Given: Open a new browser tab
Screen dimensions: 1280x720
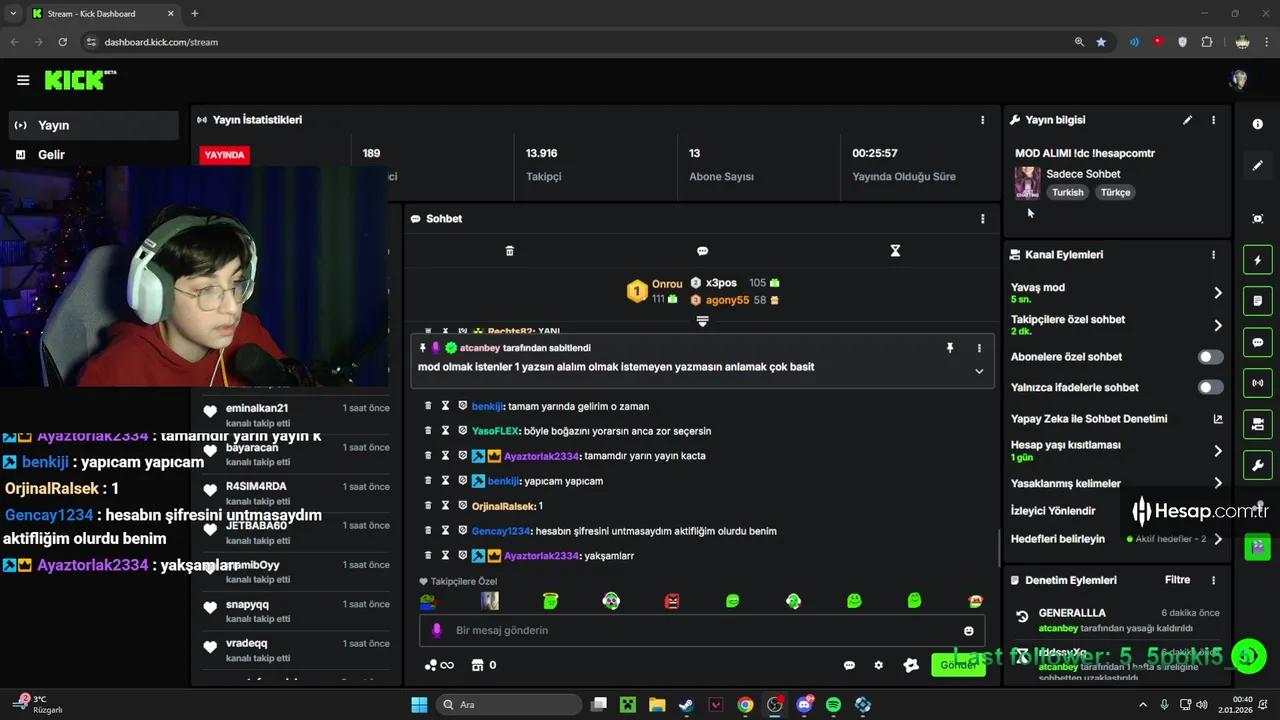Looking at the screenshot, I should (x=194, y=14).
